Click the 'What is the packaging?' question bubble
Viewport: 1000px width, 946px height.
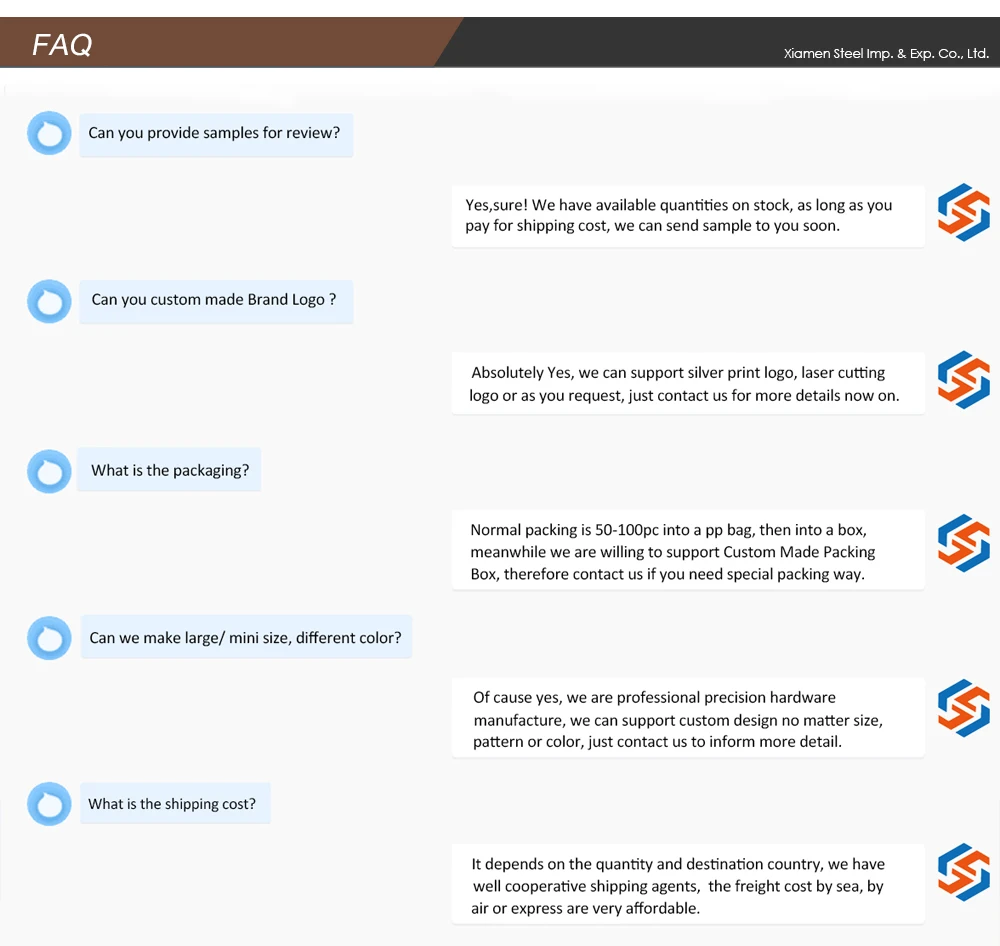click(170, 470)
